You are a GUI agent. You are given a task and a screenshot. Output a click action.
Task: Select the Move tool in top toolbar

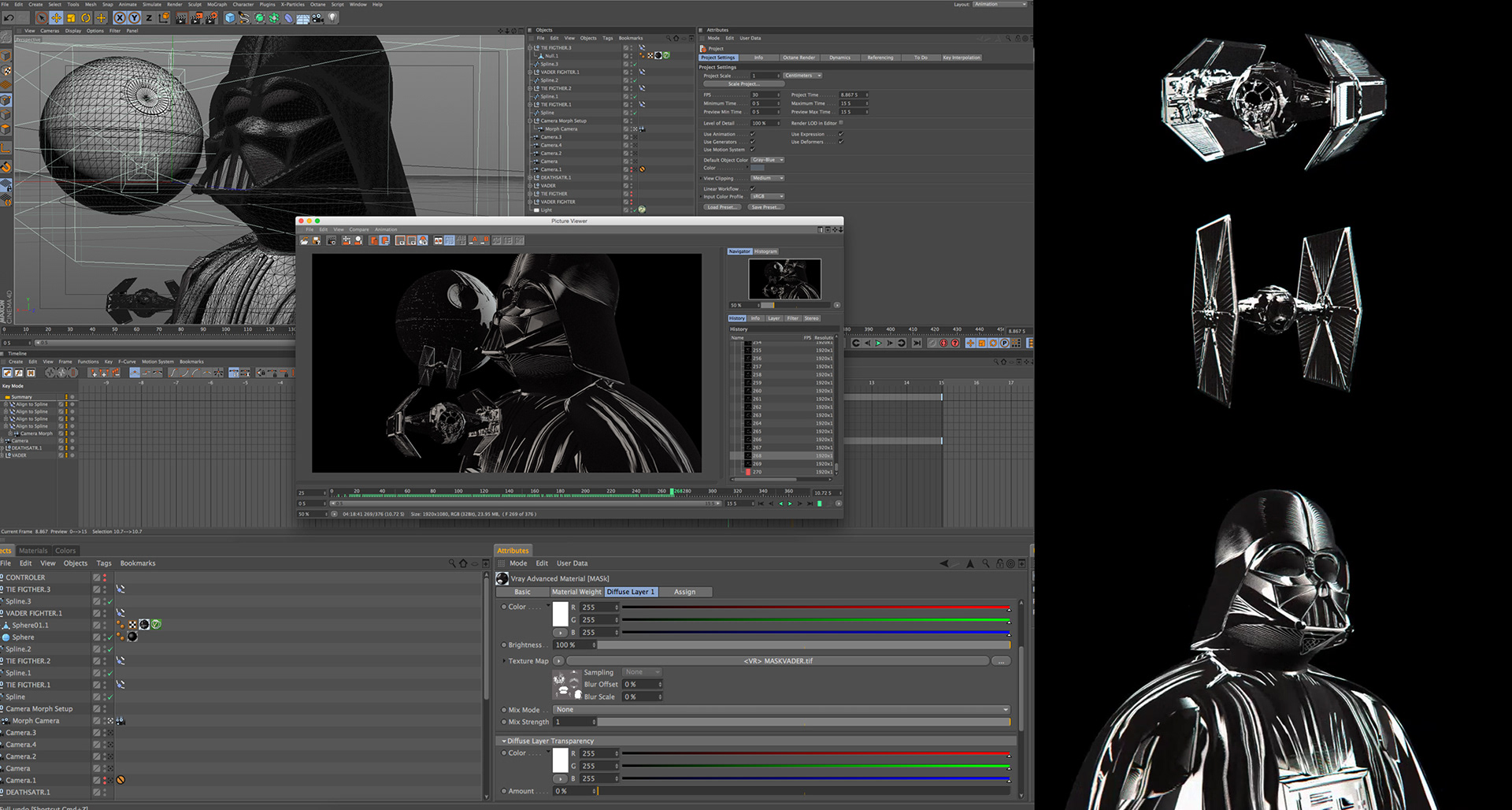point(57,17)
